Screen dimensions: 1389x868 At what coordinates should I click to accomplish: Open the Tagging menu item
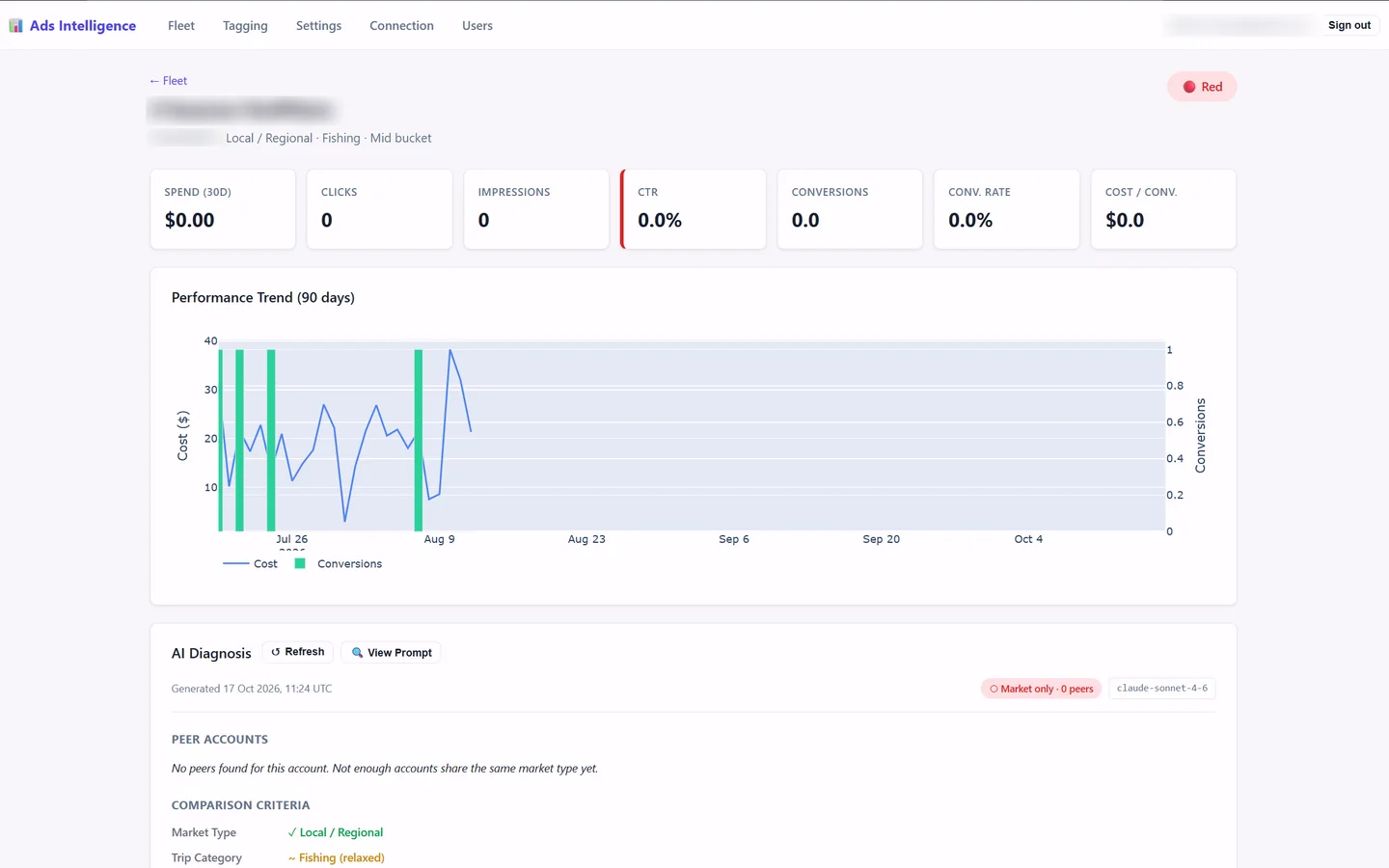(245, 26)
